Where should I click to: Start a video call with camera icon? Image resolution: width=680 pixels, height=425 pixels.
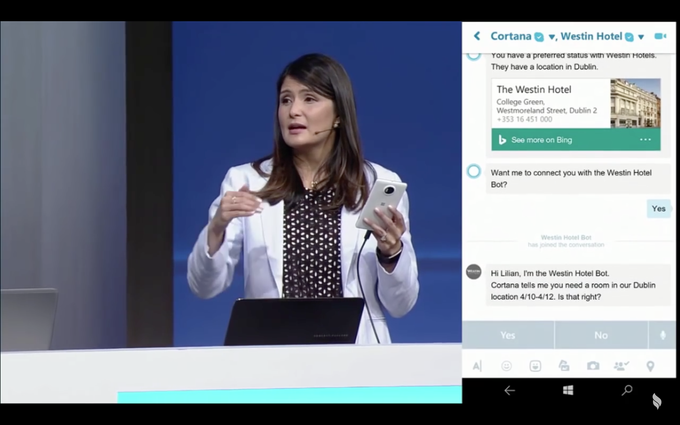[x=660, y=36]
